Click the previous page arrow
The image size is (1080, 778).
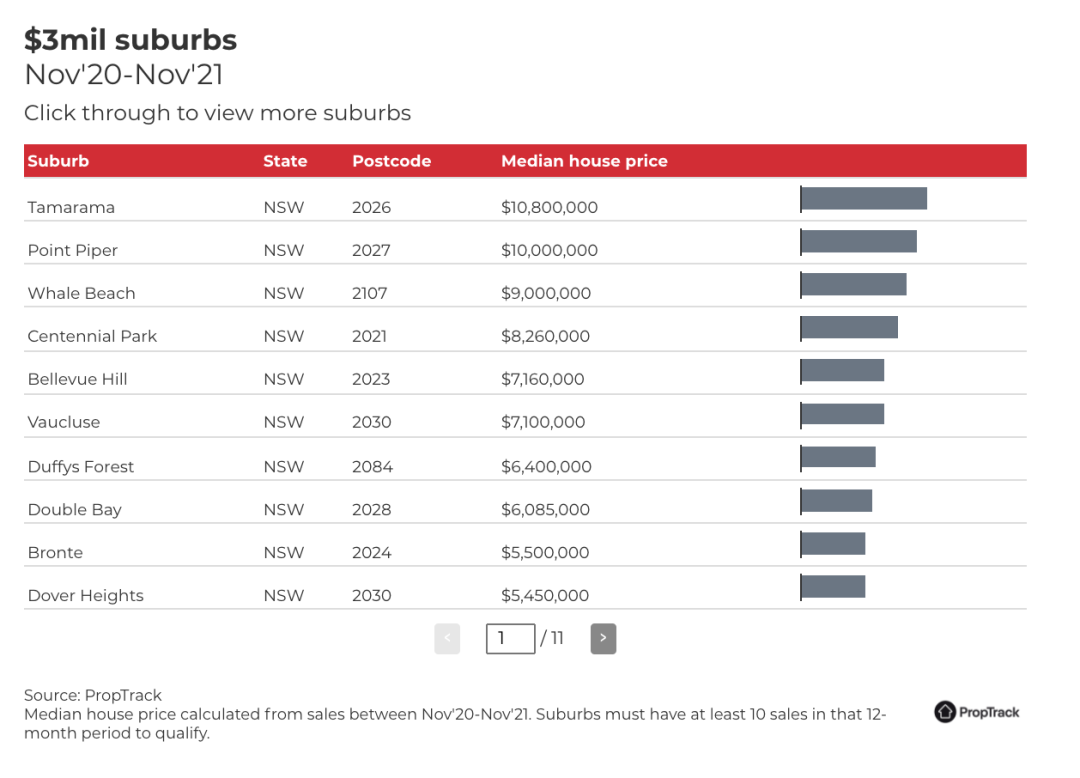(447, 638)
